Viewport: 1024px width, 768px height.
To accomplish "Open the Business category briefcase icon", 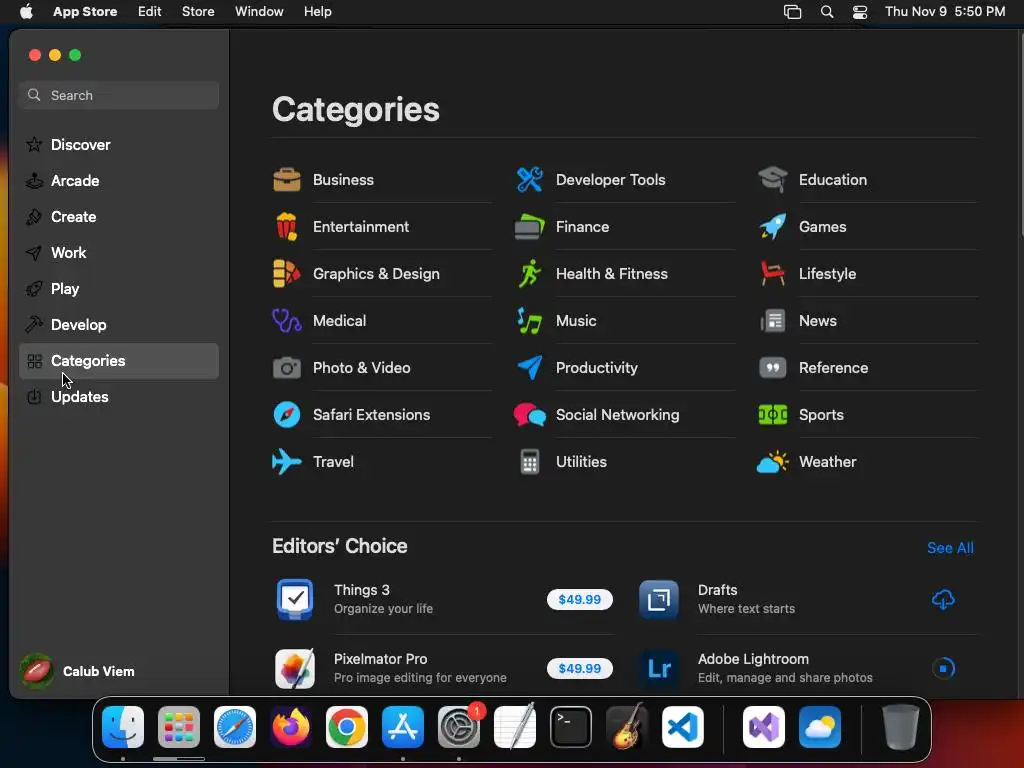I will pos(287,180).
